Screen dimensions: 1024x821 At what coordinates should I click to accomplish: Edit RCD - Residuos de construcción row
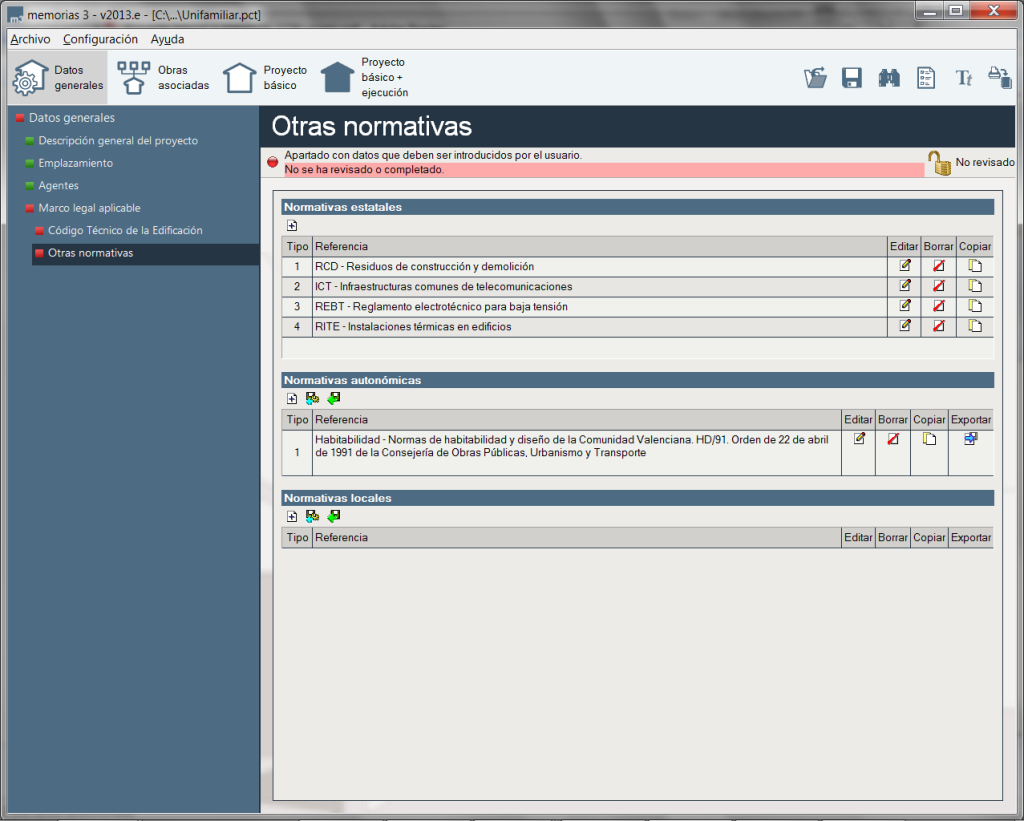(x=904, y=266)
